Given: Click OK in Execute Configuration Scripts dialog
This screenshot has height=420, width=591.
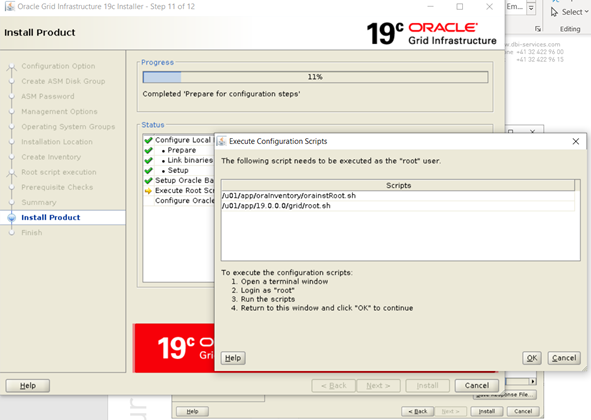Looking at the screenshot, I should tap(531, 358).
